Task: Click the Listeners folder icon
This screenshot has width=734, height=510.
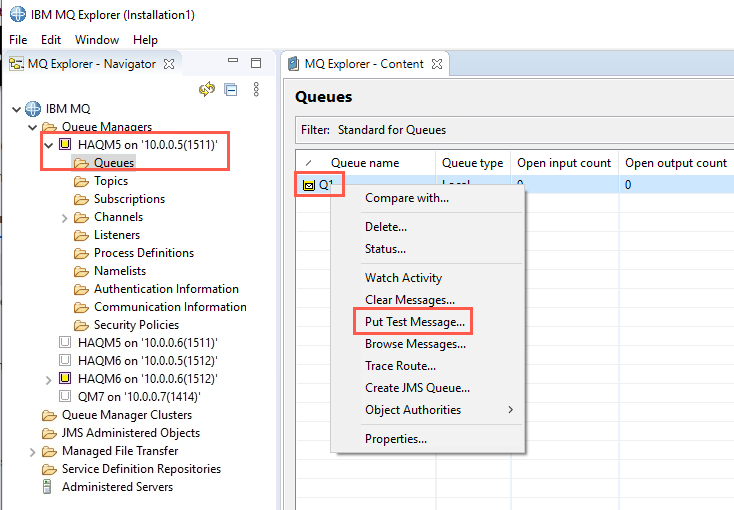Action: [x=81, y=235]
